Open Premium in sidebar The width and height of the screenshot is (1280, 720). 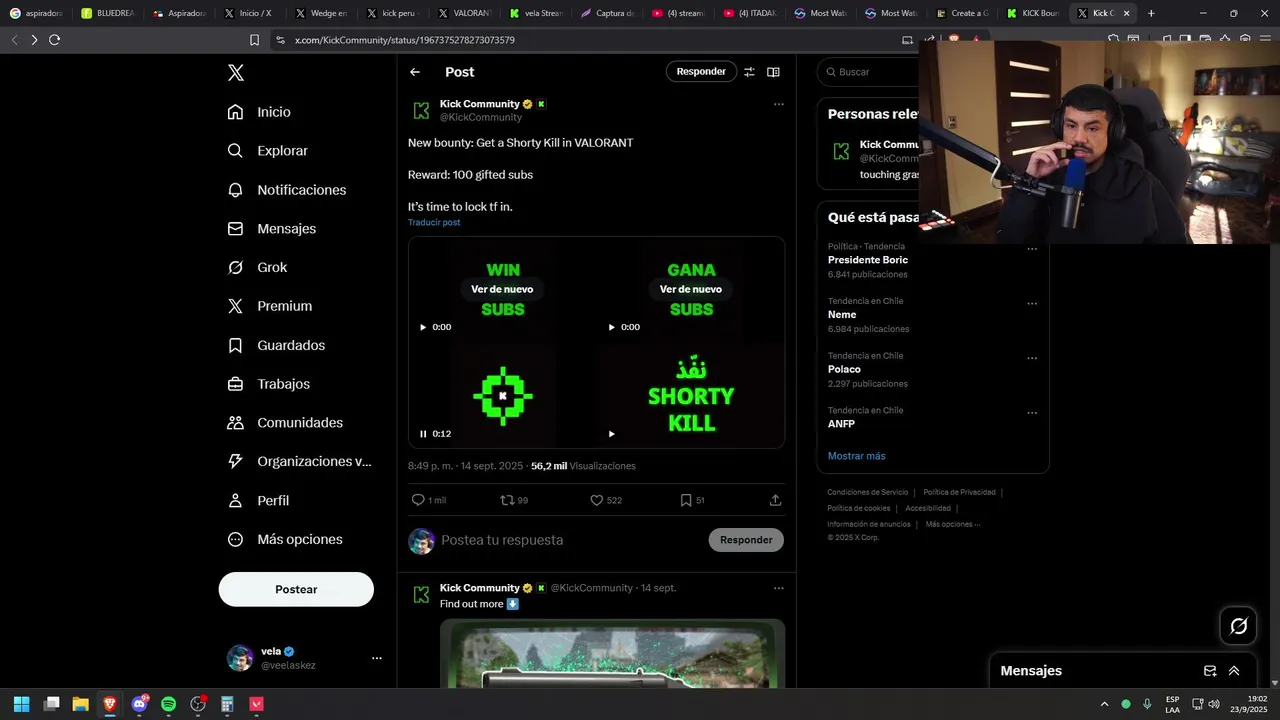tap(270, 306)
